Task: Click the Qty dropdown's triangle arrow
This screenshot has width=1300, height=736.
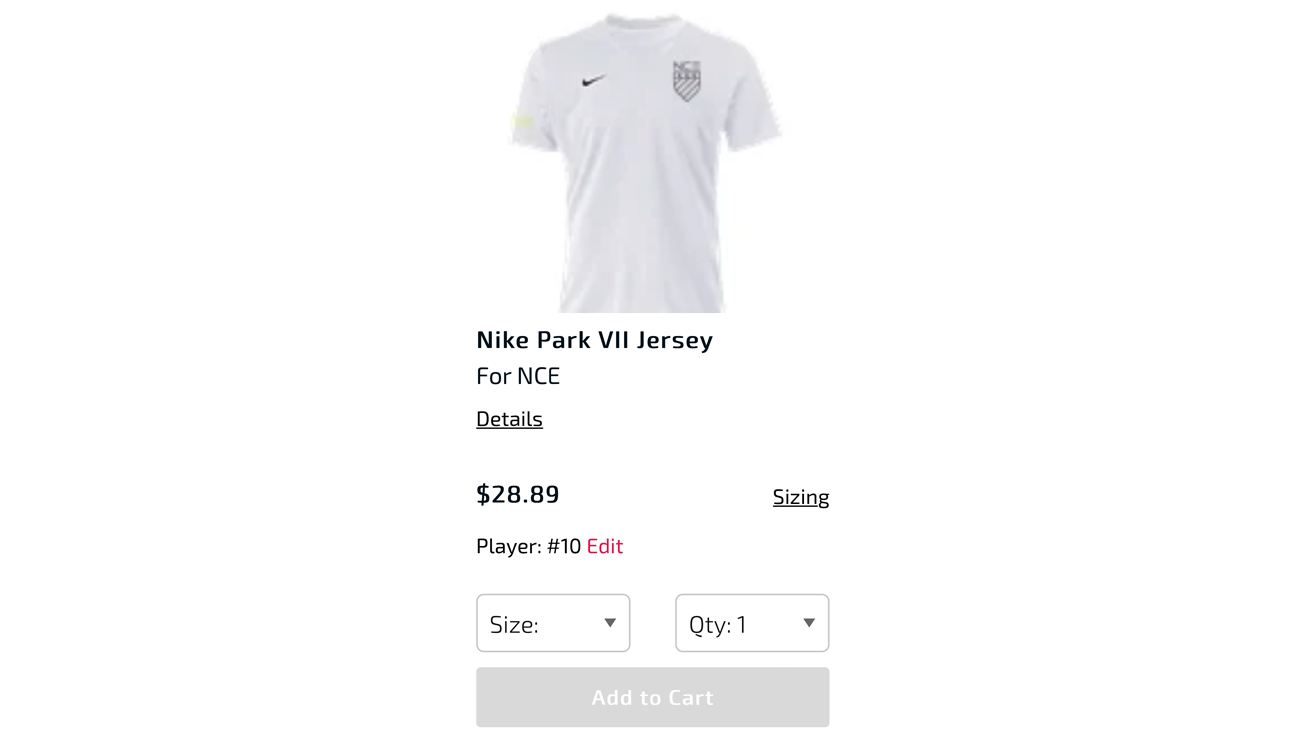Action: coord(809,623)
